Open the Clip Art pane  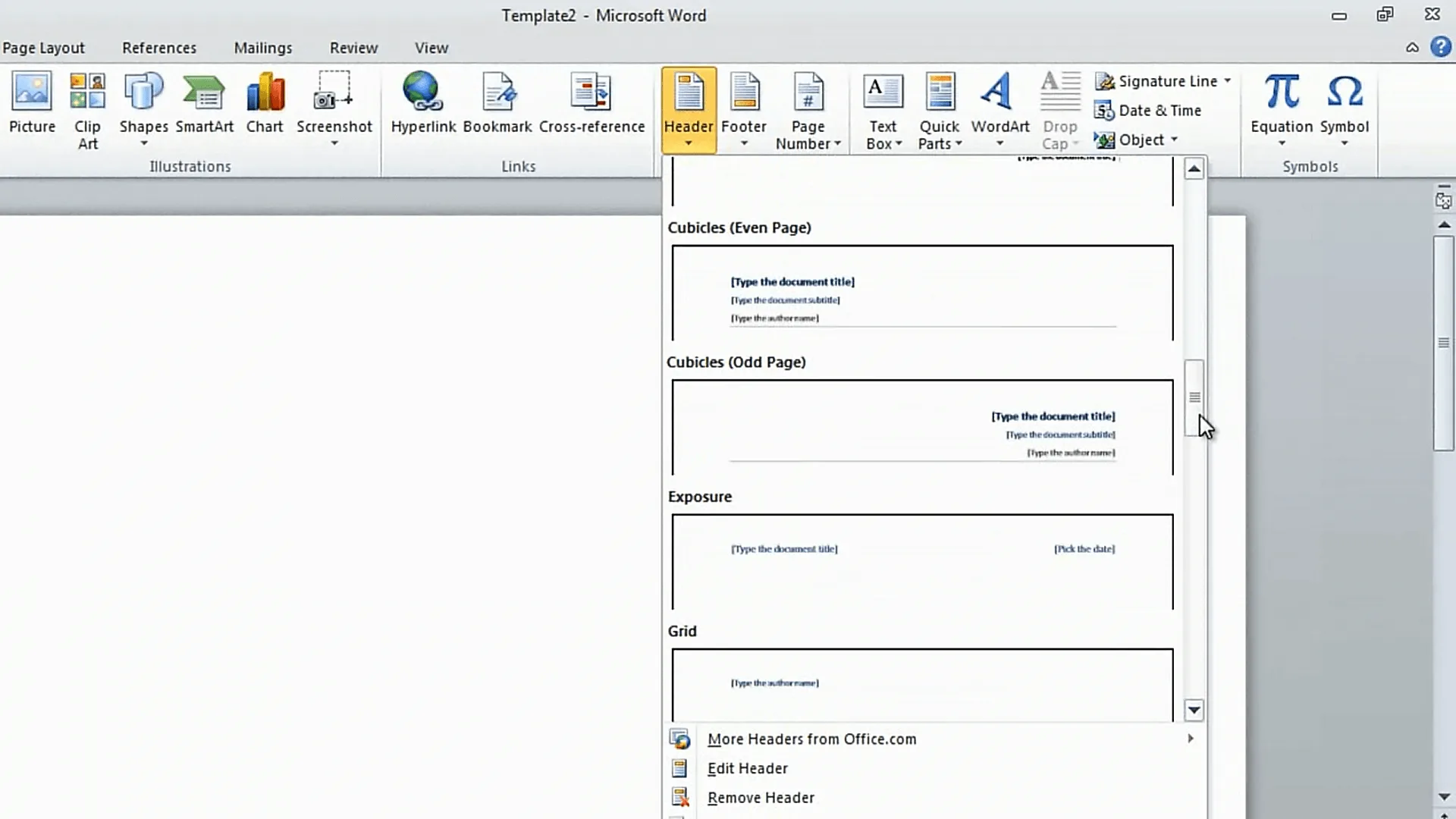click(x=86, y=106)
